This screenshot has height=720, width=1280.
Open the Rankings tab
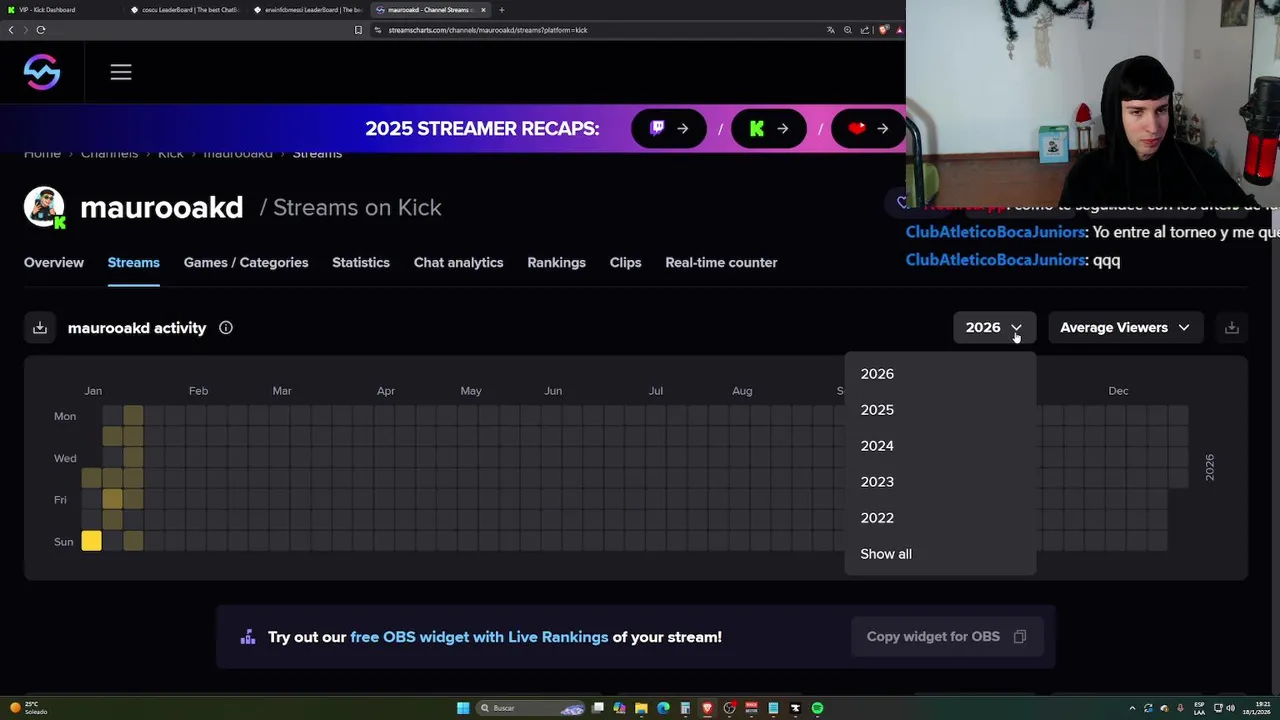[x=557, y=262]
